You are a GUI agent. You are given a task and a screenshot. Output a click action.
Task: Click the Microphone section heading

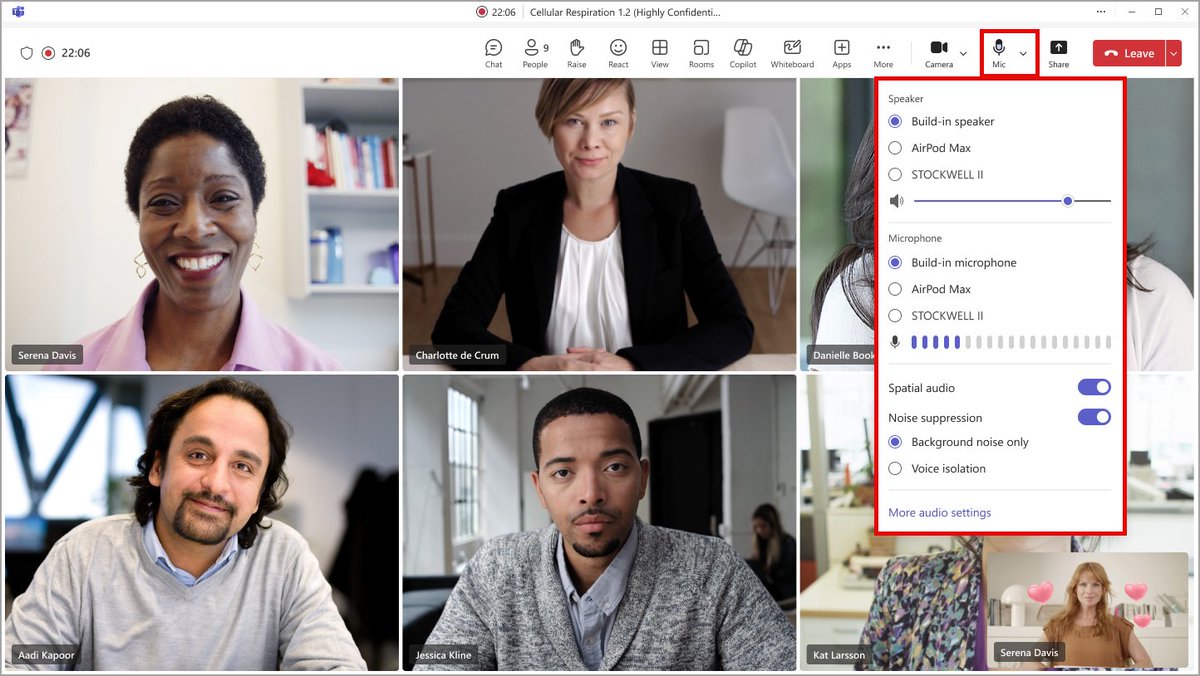915,239
